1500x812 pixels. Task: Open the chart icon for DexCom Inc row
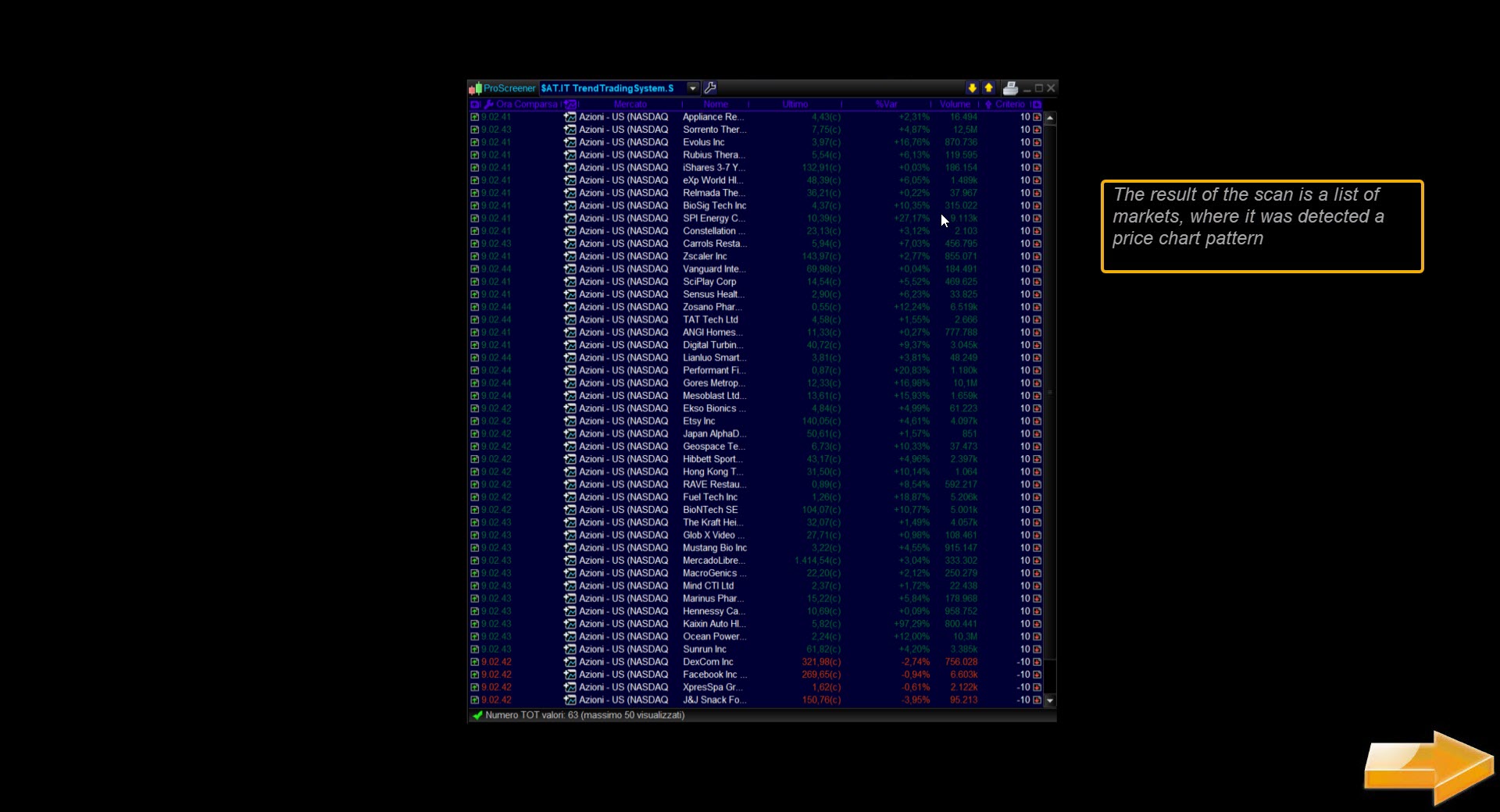tap(570, 662)
